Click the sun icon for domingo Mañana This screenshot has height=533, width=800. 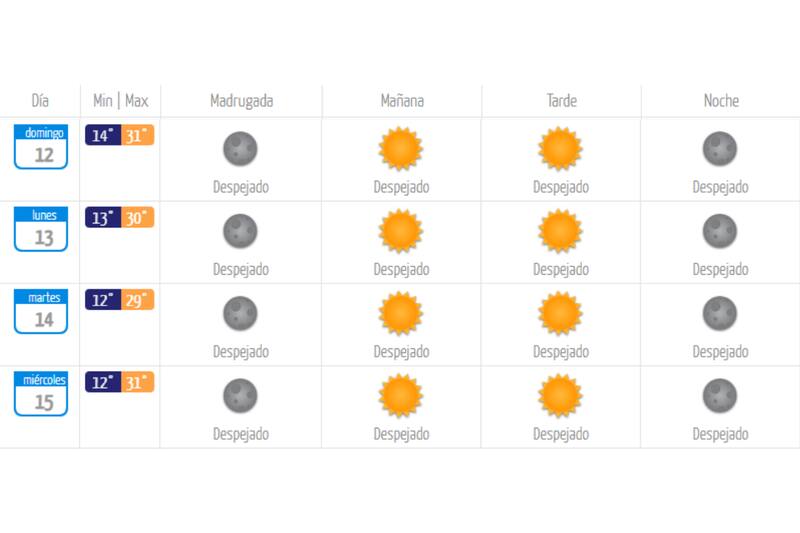pos(401,149)
